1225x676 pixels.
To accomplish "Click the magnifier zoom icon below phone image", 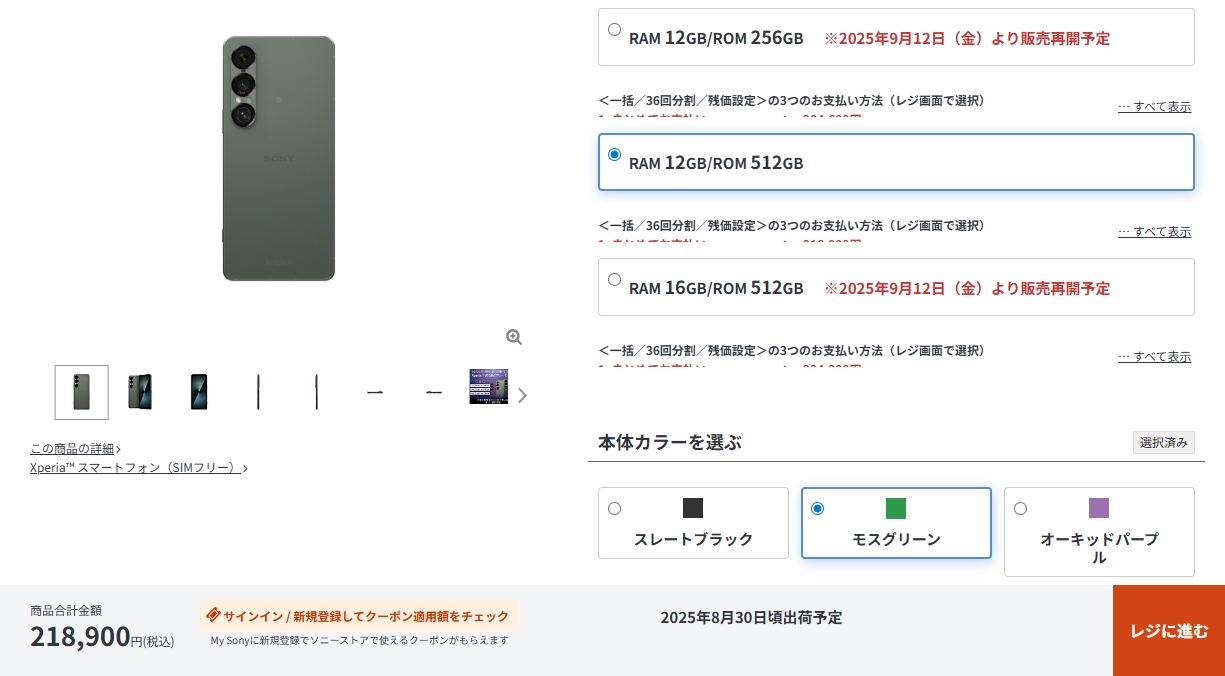I will click(x=514, y=337).
